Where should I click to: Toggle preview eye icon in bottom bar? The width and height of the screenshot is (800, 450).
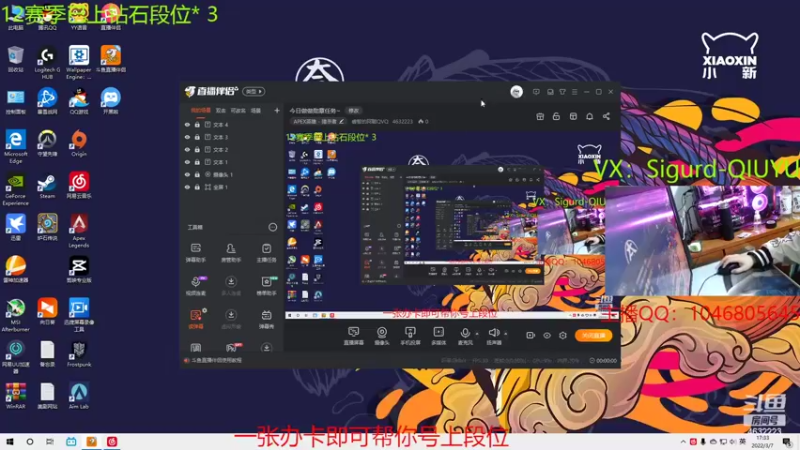click(547, 335)
